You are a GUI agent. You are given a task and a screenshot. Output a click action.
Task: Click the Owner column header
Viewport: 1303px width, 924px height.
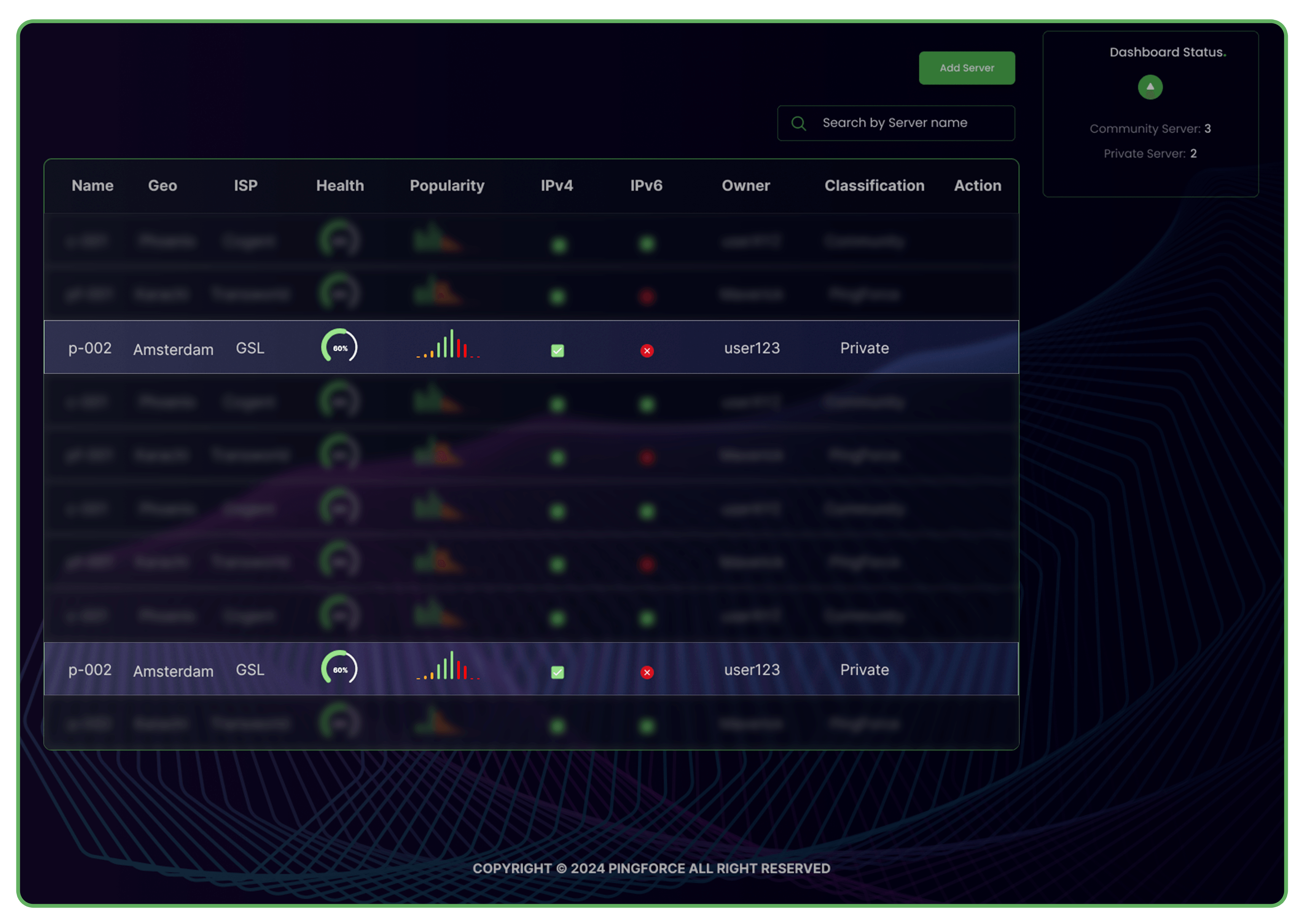(745, 185)
